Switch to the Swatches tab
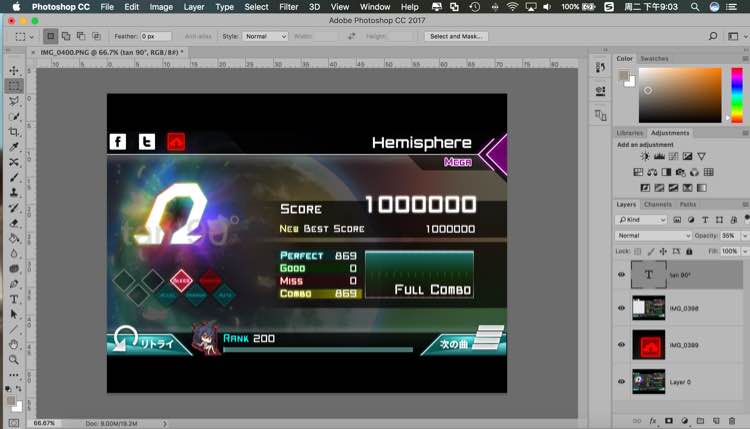Viewport: 750px width, 429px height. 654,58
